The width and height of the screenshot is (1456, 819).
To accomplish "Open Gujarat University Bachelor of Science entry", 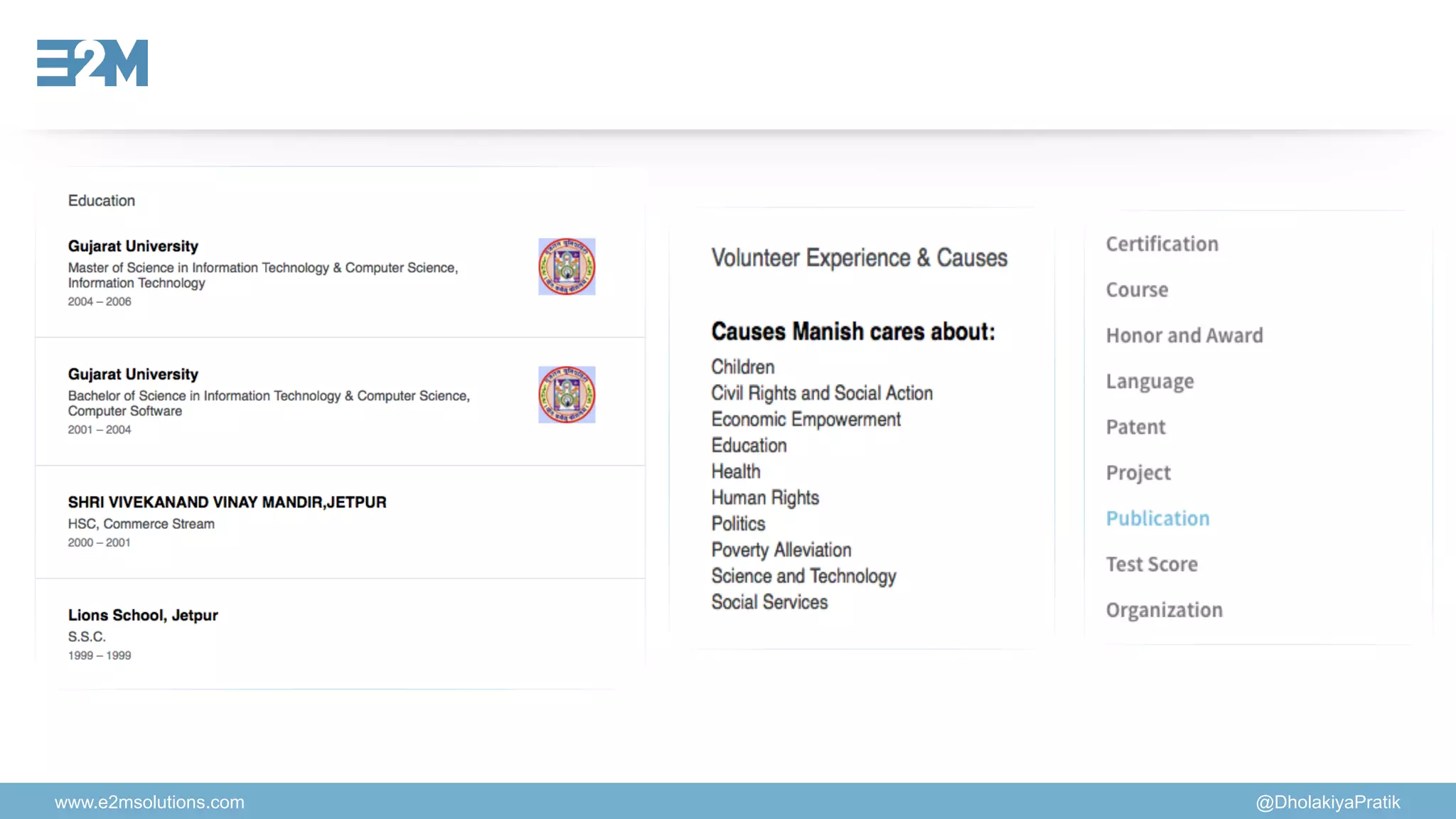I will 133,374.
